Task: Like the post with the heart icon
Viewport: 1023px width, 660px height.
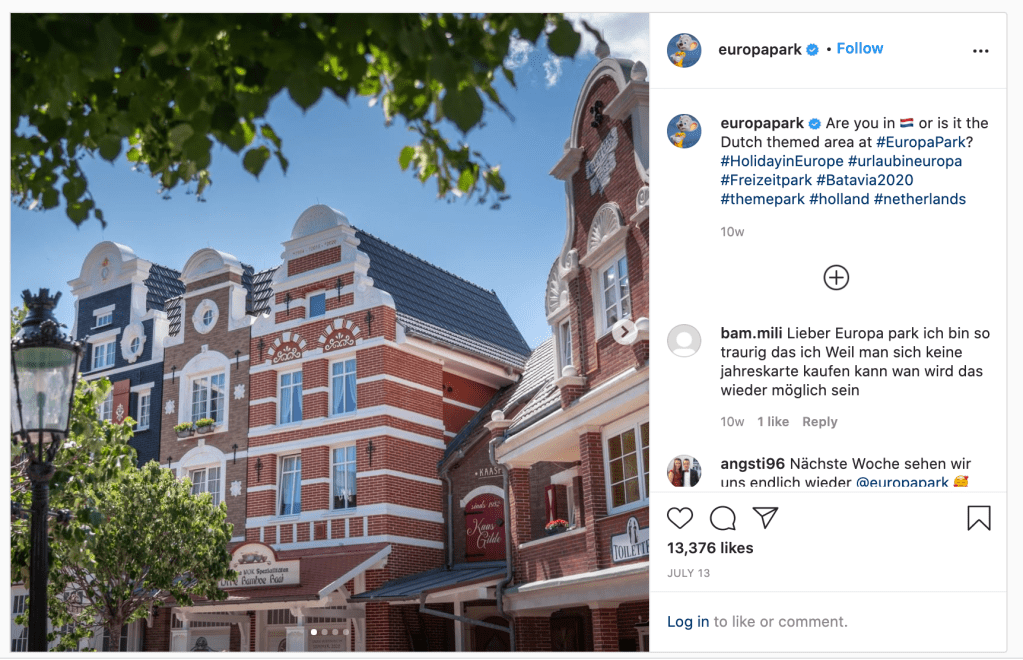Action: [680, 518]
